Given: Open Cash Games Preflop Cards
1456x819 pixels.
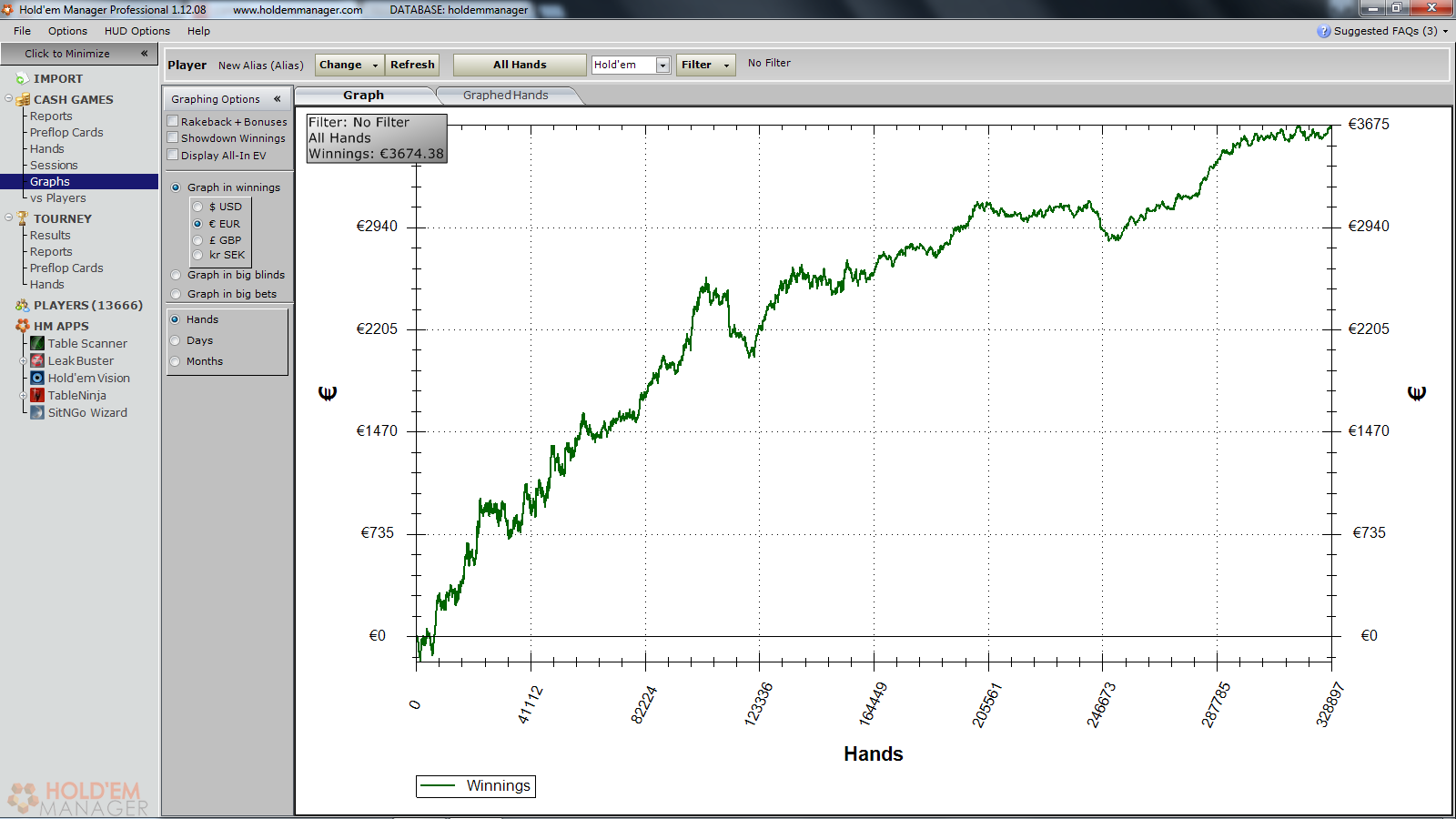Looking at the screenshot, I should [x=66, y=132].
